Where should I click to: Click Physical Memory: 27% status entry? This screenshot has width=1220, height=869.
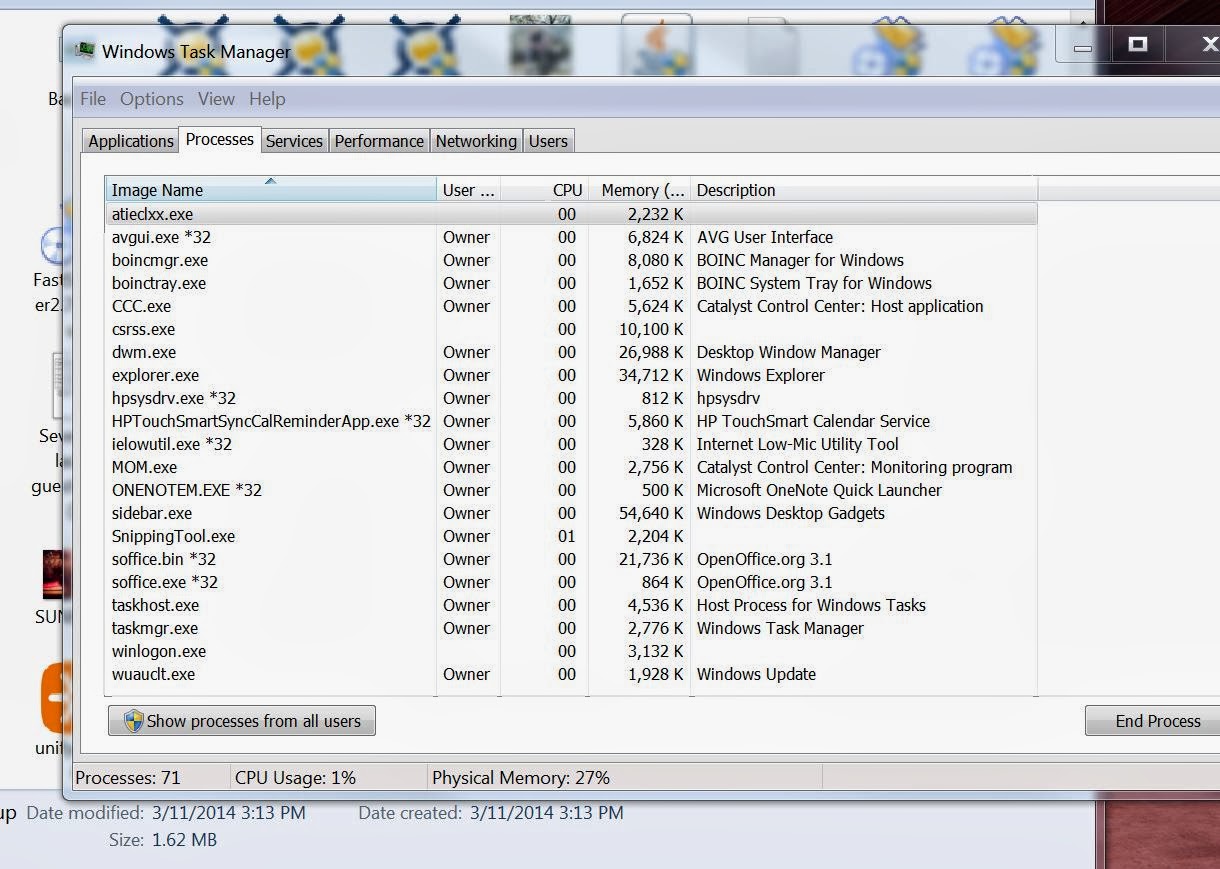[x=520, y=777]
